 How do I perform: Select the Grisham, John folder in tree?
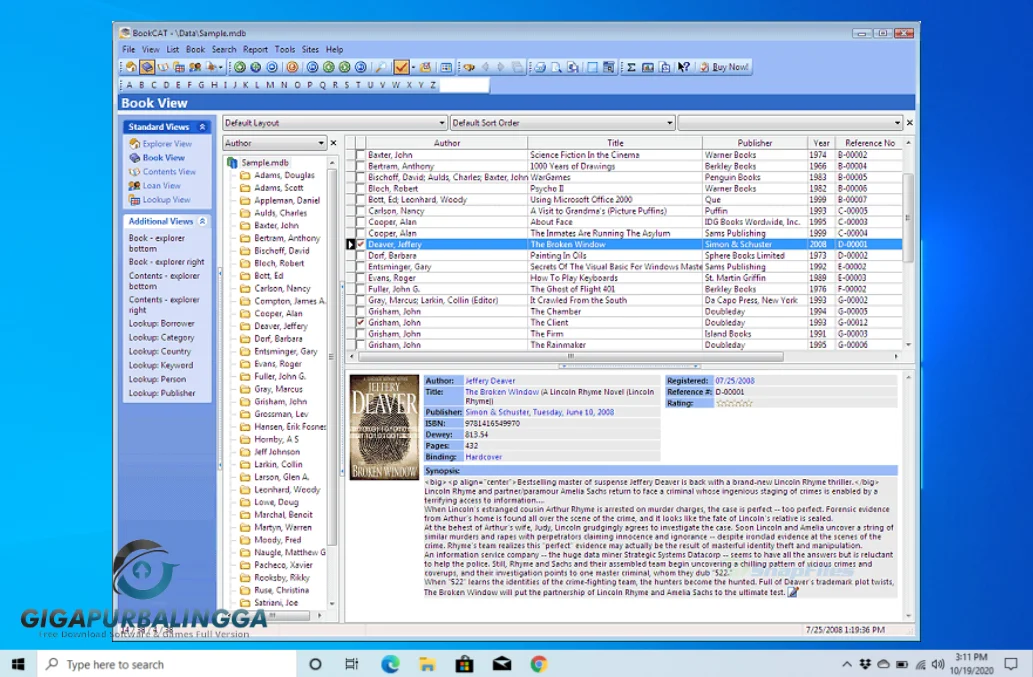273,401
